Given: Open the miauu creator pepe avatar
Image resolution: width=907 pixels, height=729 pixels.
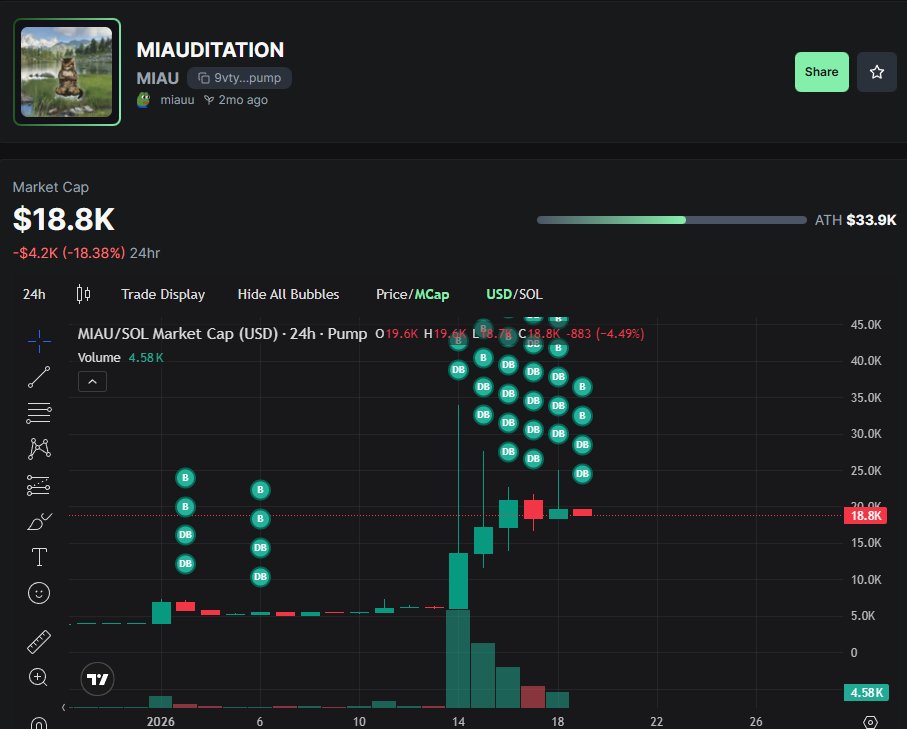Looking at the screenshot, I should (143, 100).
